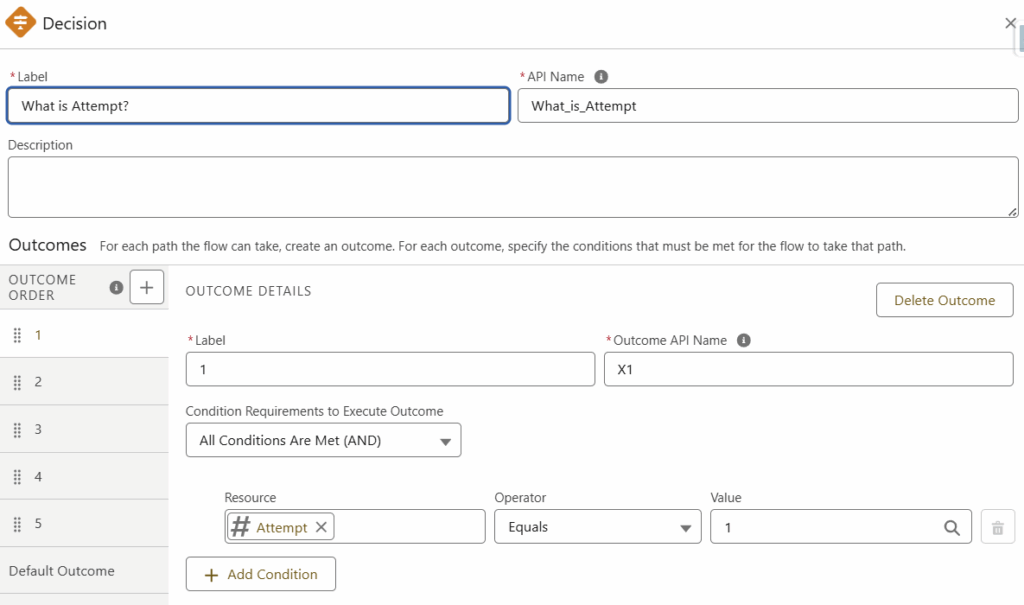Viewport: 1024px width, 605px height.
Task: Click the API Name input field
Action: tap(767, 106)
